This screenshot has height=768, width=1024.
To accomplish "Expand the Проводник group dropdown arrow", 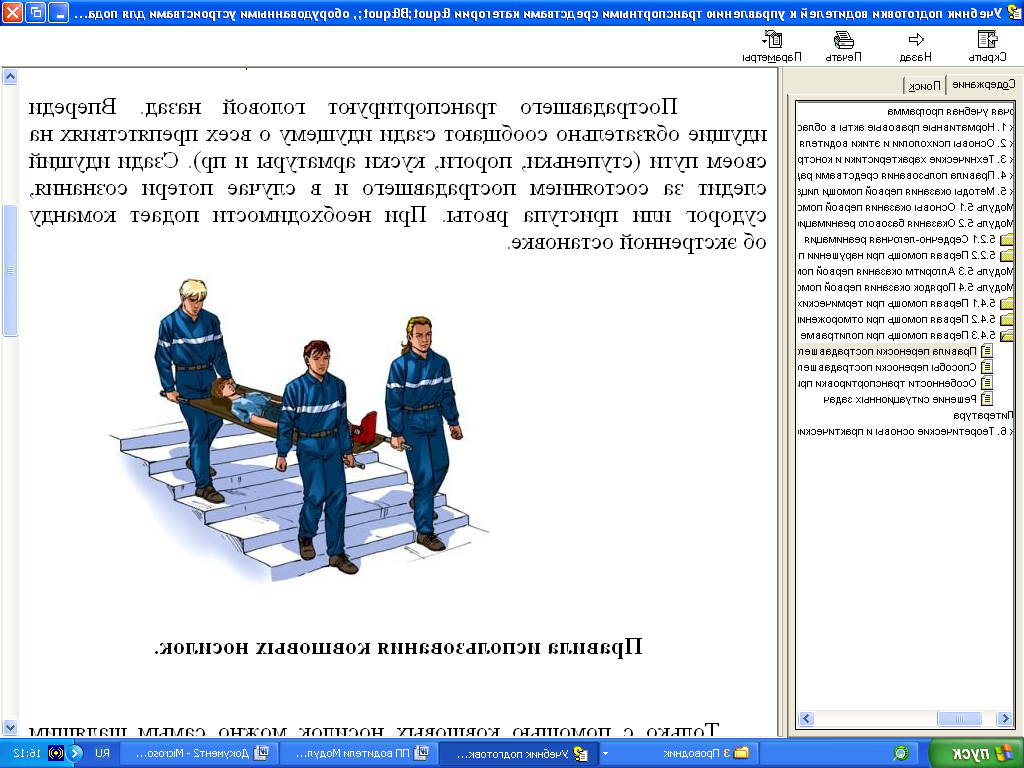I will [x=605, y=754].
